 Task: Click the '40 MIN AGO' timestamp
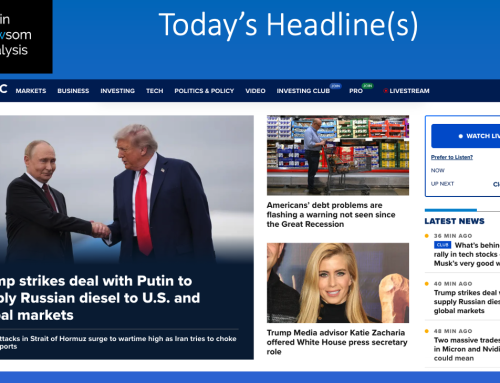(453, 284)
